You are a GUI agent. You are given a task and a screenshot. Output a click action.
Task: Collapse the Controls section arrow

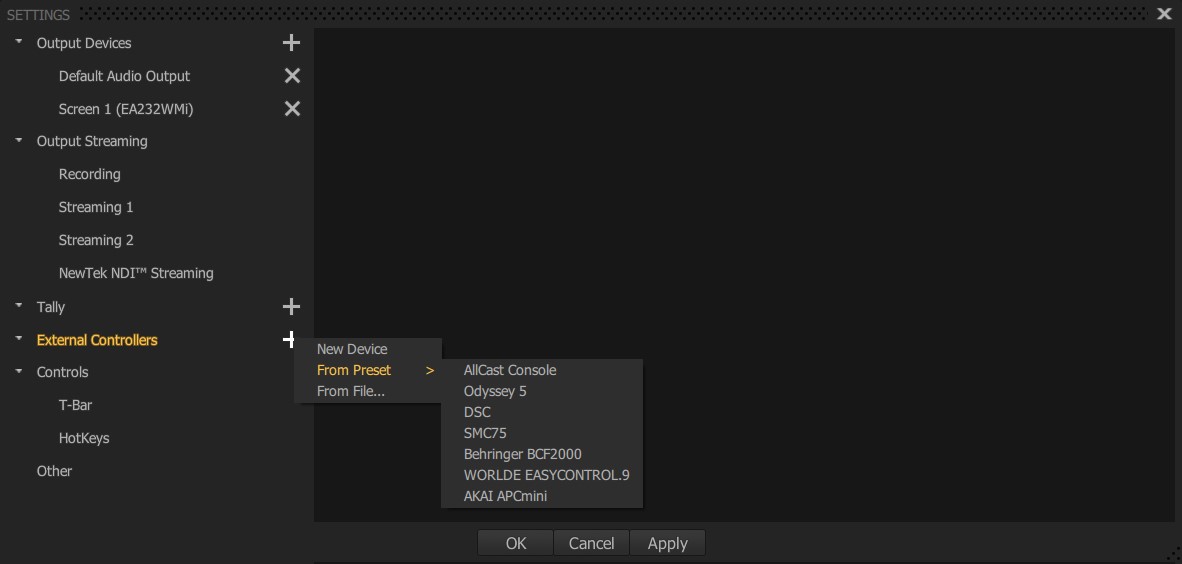tap(19, 371)
